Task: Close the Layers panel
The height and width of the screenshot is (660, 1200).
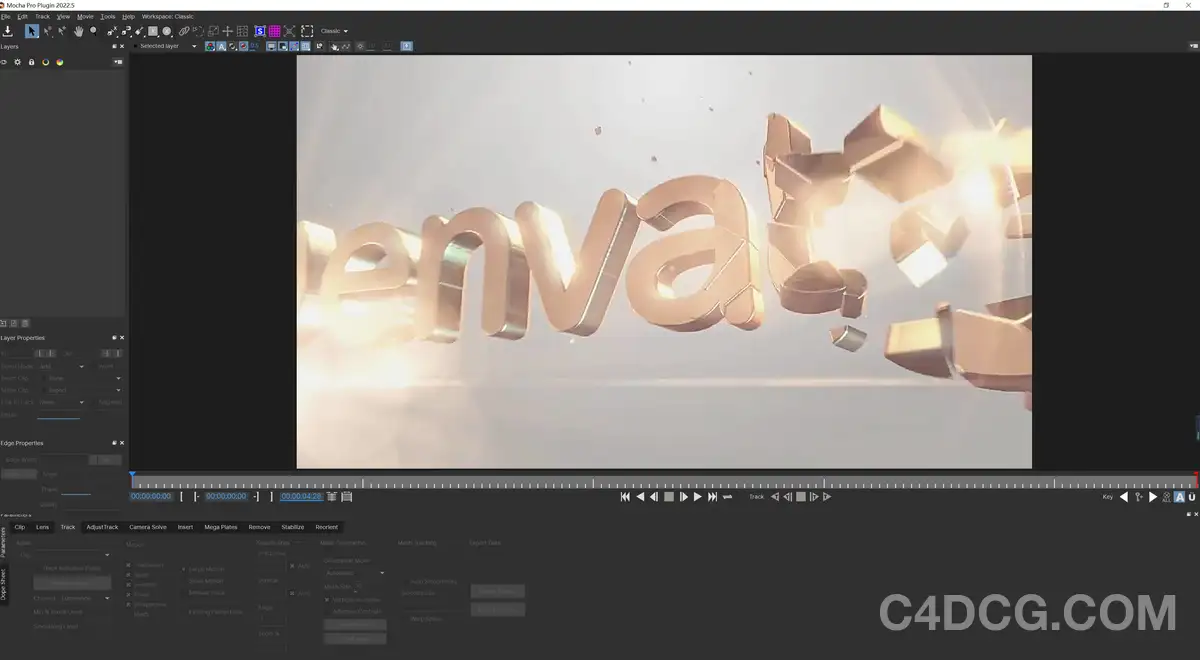Action: tap(122, 46)
